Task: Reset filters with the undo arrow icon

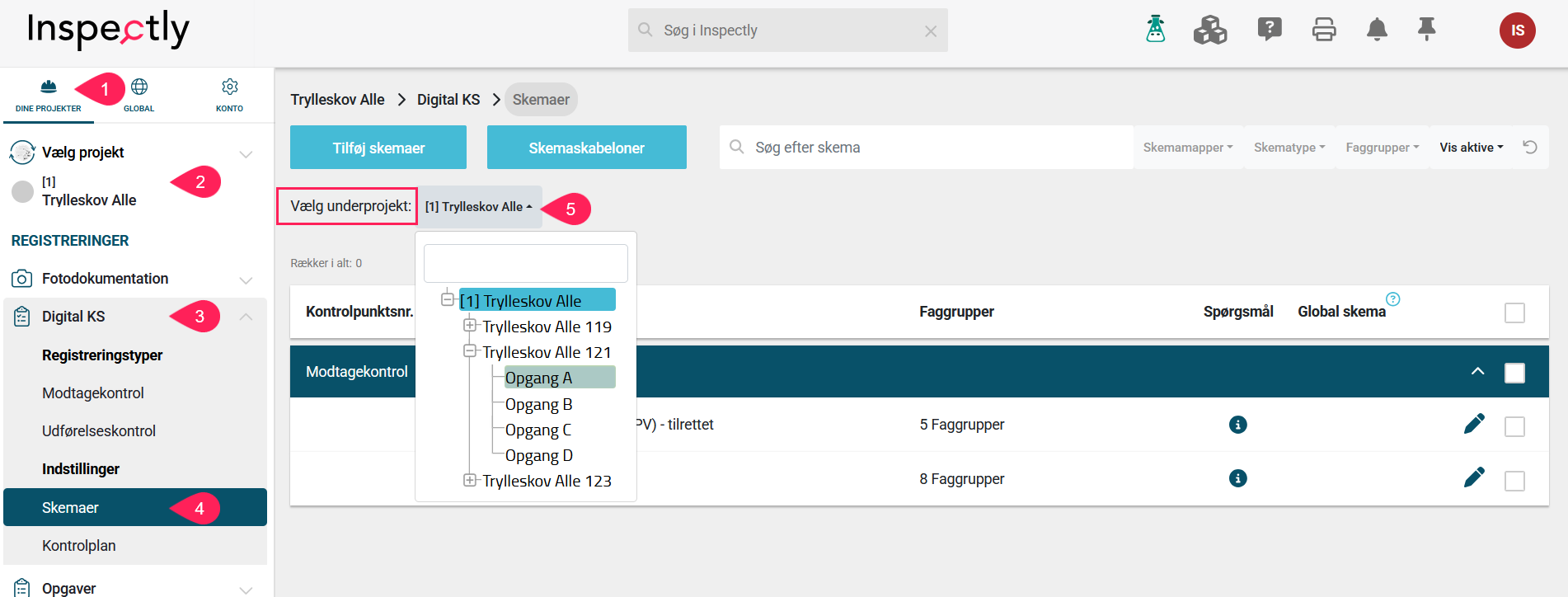Action: [x=1530, y=147]
